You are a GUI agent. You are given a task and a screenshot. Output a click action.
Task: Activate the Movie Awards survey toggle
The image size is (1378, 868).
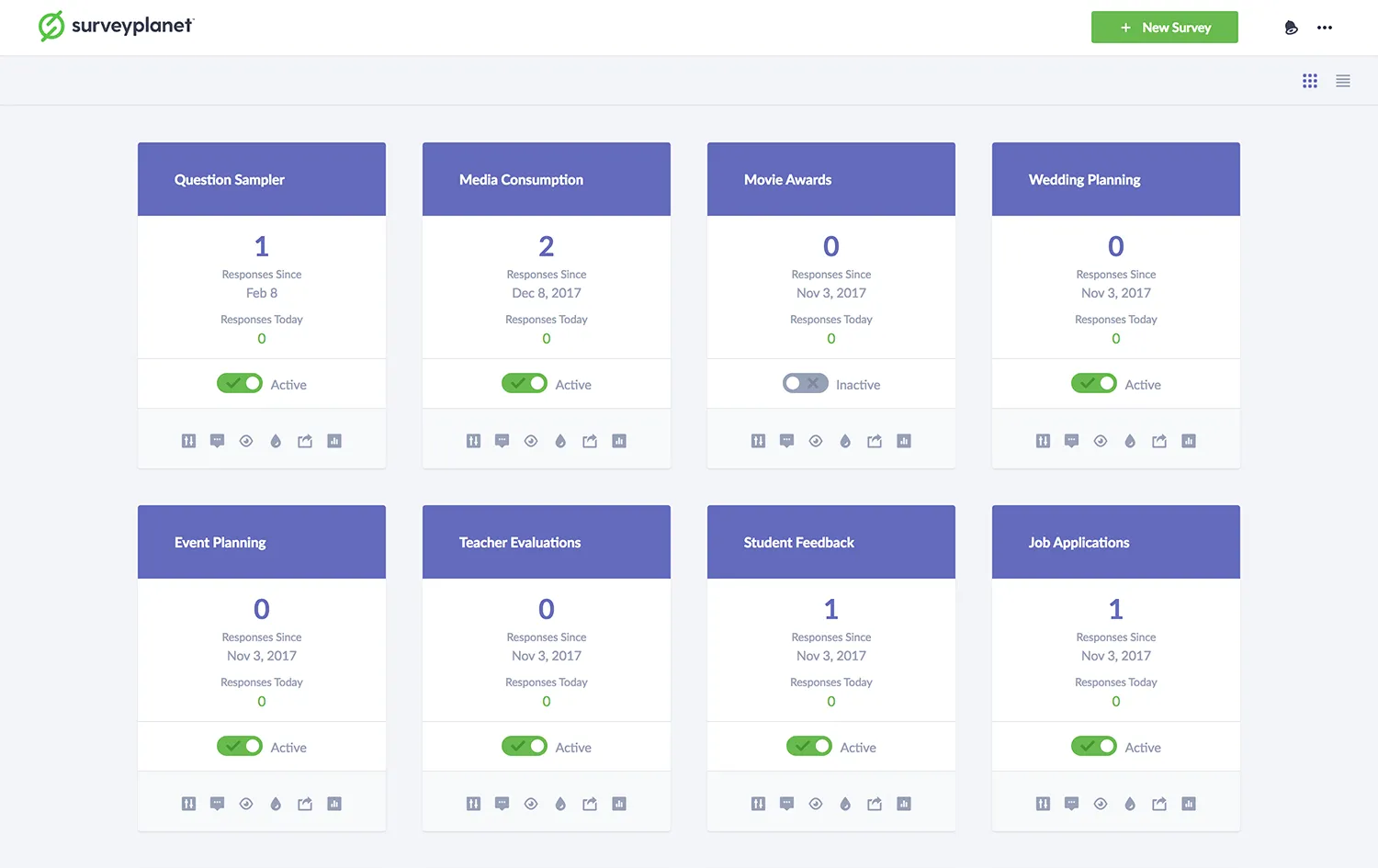(804, 383)
